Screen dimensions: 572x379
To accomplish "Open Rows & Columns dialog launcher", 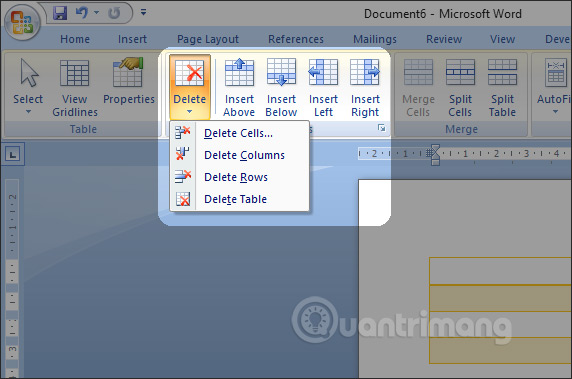I will 382,128.
